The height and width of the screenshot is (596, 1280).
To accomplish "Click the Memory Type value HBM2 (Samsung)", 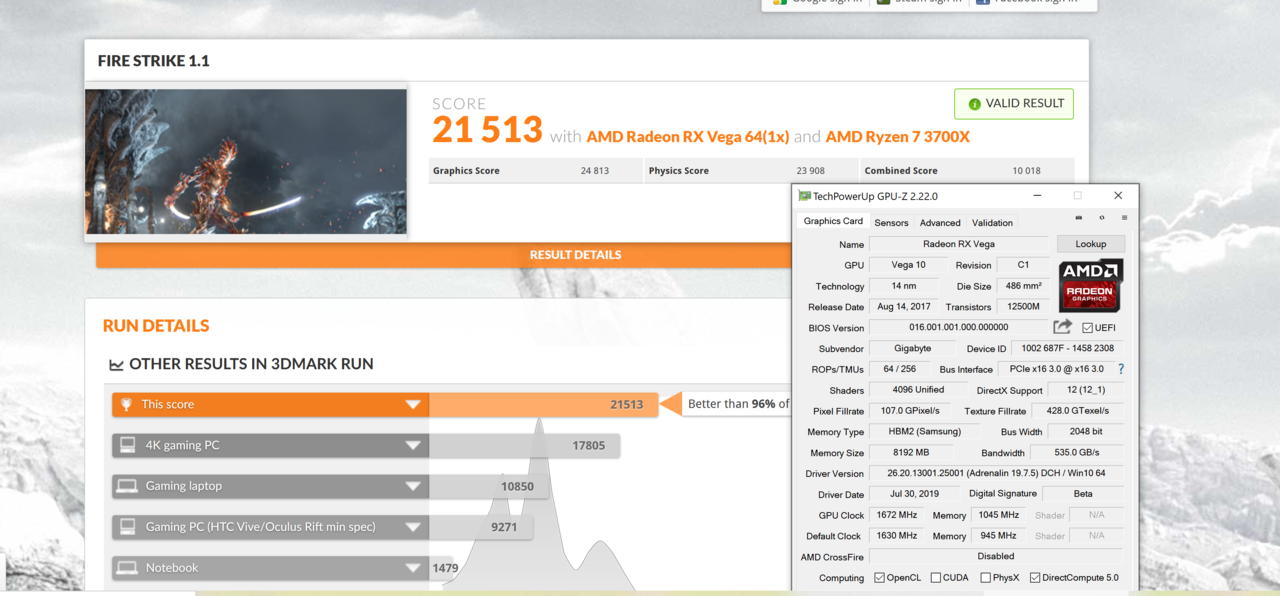I will tap(925, 432).
